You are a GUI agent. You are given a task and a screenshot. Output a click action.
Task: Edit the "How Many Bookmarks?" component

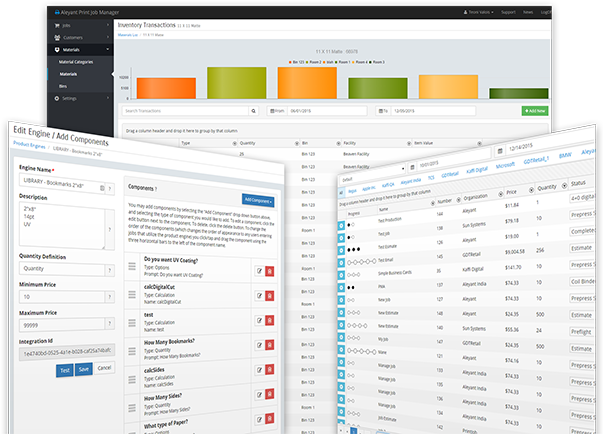click(x=259, y=345)
